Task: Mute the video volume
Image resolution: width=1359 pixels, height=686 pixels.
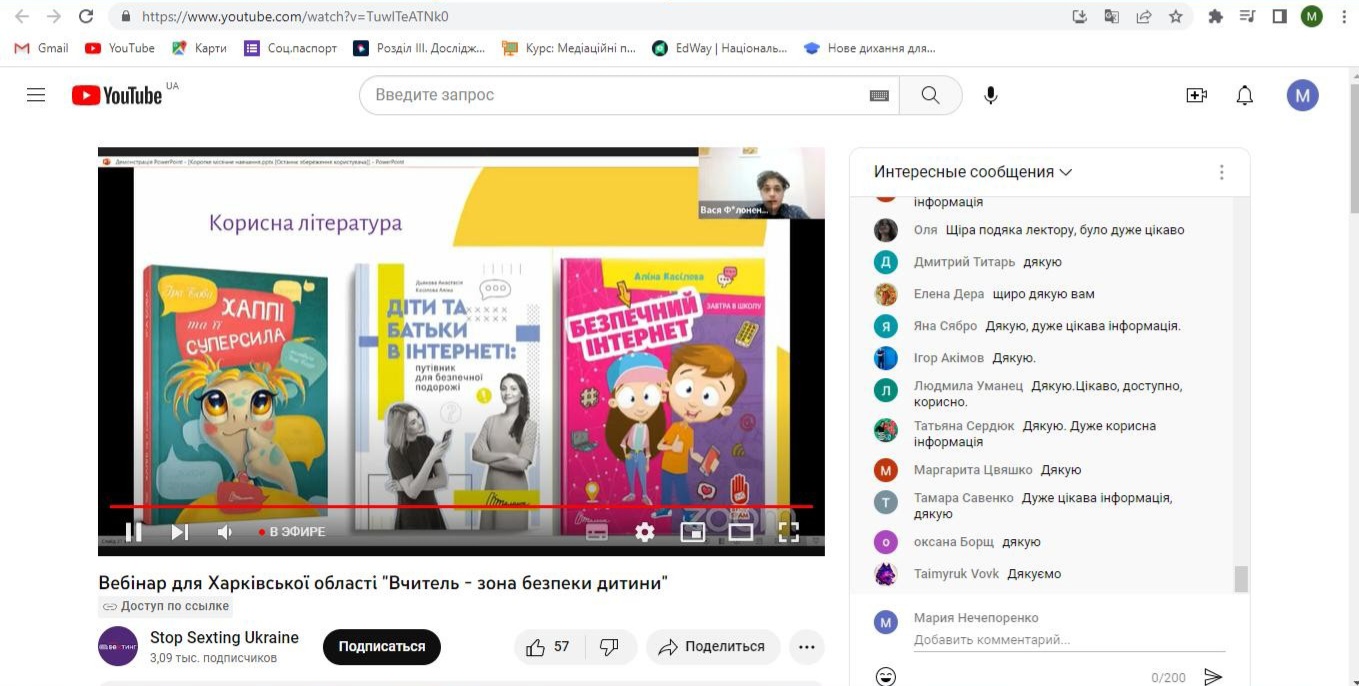Action: coord(225,532)
